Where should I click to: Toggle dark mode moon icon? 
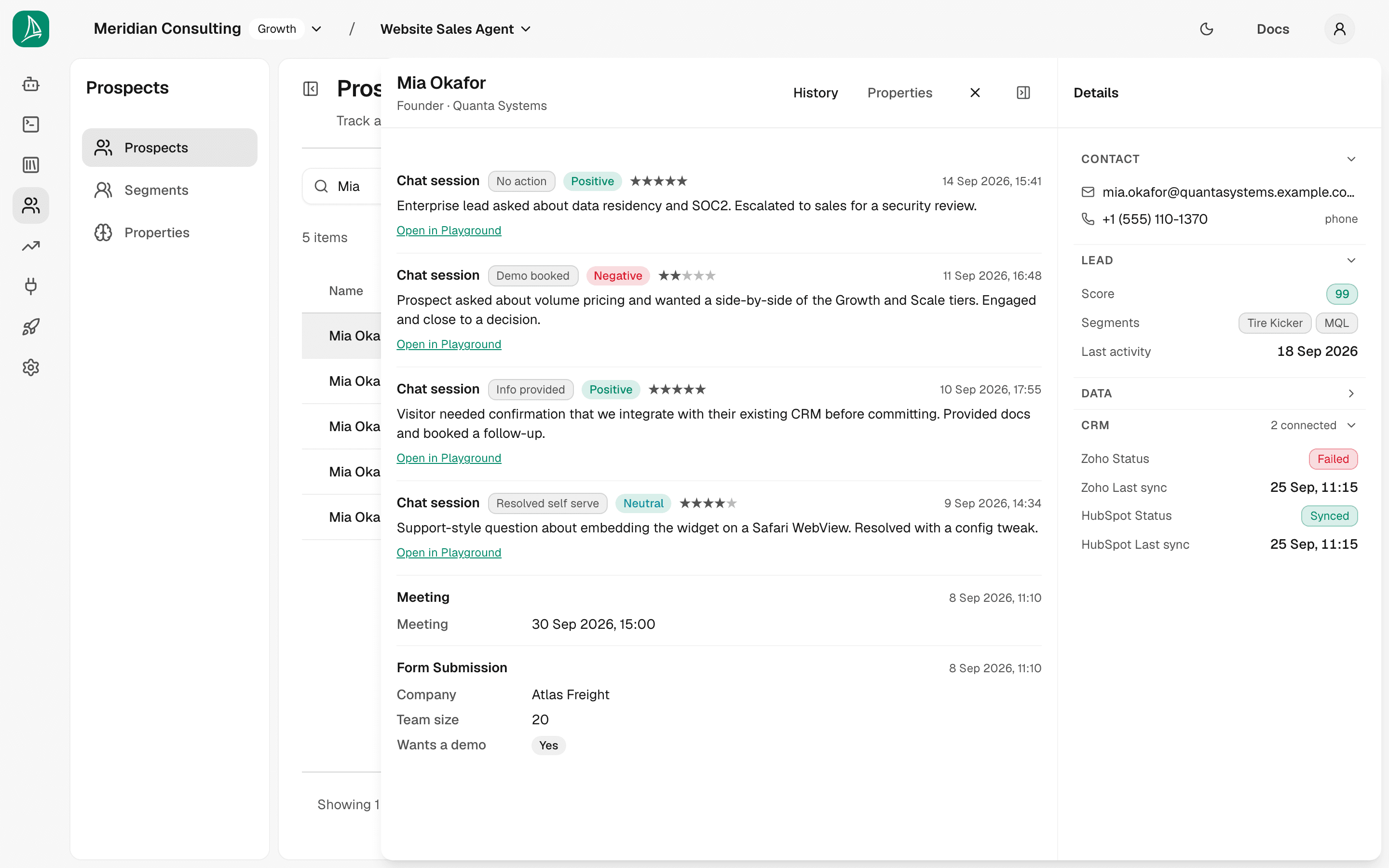click(1207, 29)
